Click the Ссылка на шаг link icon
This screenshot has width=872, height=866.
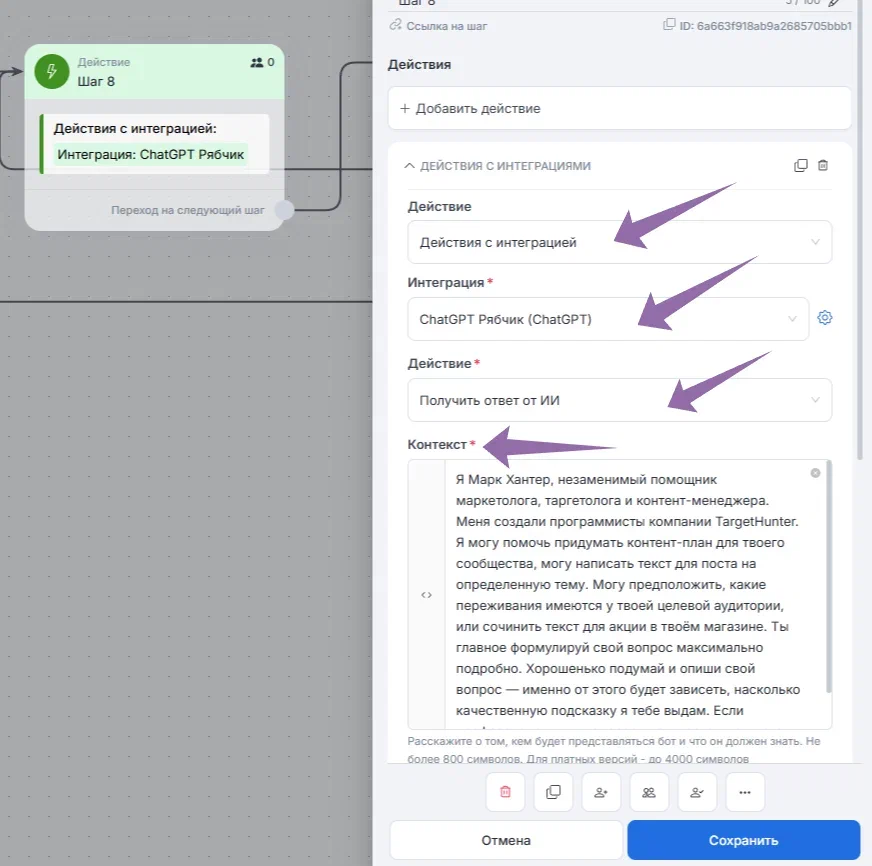tap(395, 25)
